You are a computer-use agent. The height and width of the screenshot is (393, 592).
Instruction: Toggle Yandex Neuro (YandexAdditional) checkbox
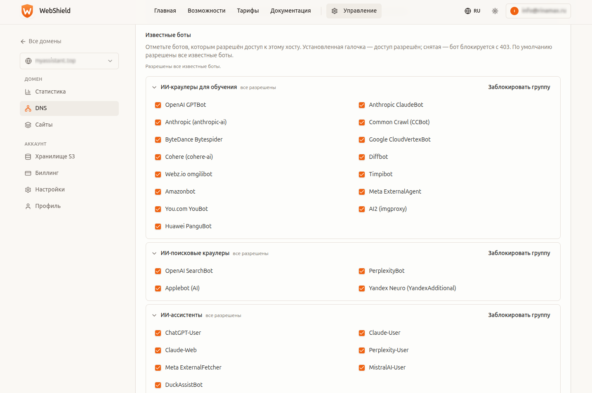(x=362, y=288)
